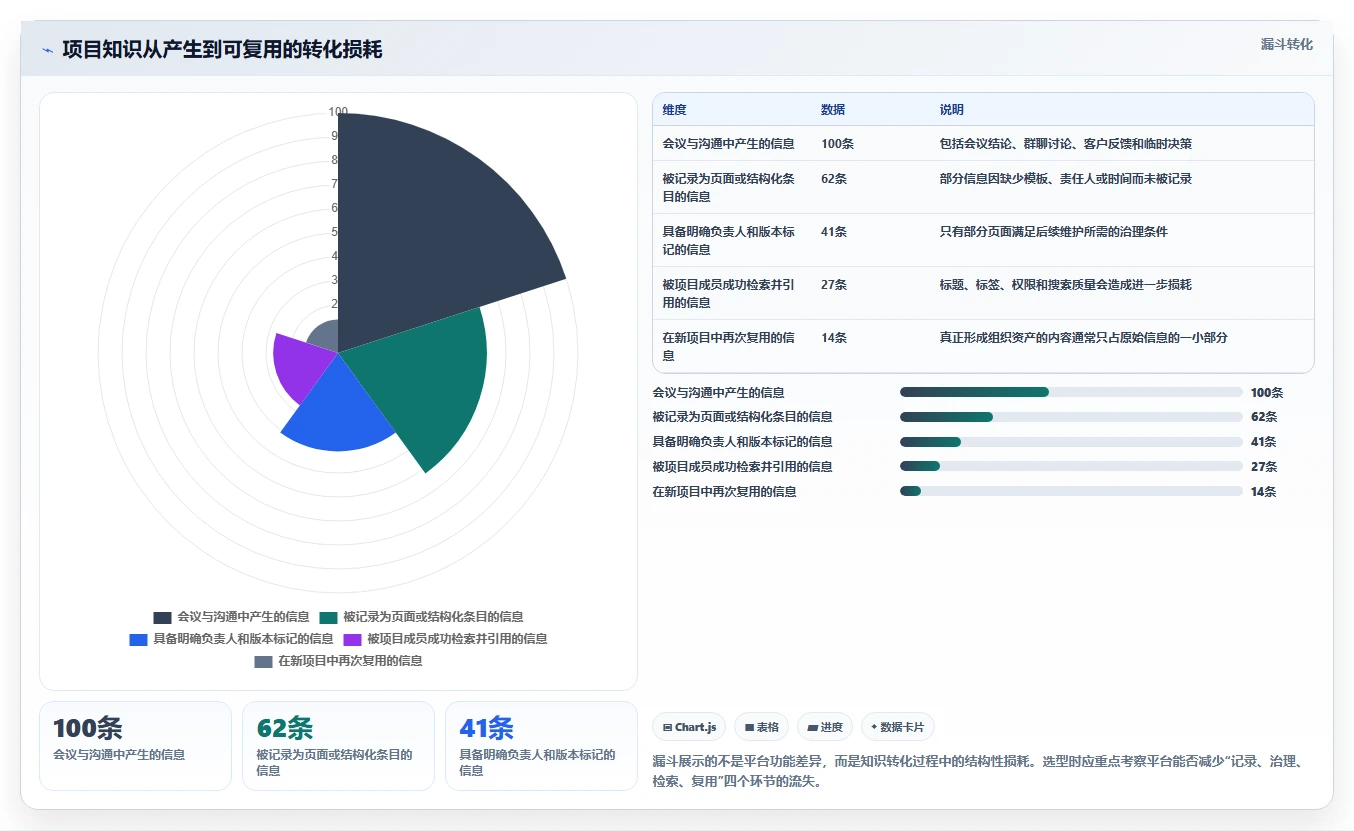Click the 100条 progress bar
Screen dimensions: 1354x831
pyautogui.click(x=1071, y=392)
